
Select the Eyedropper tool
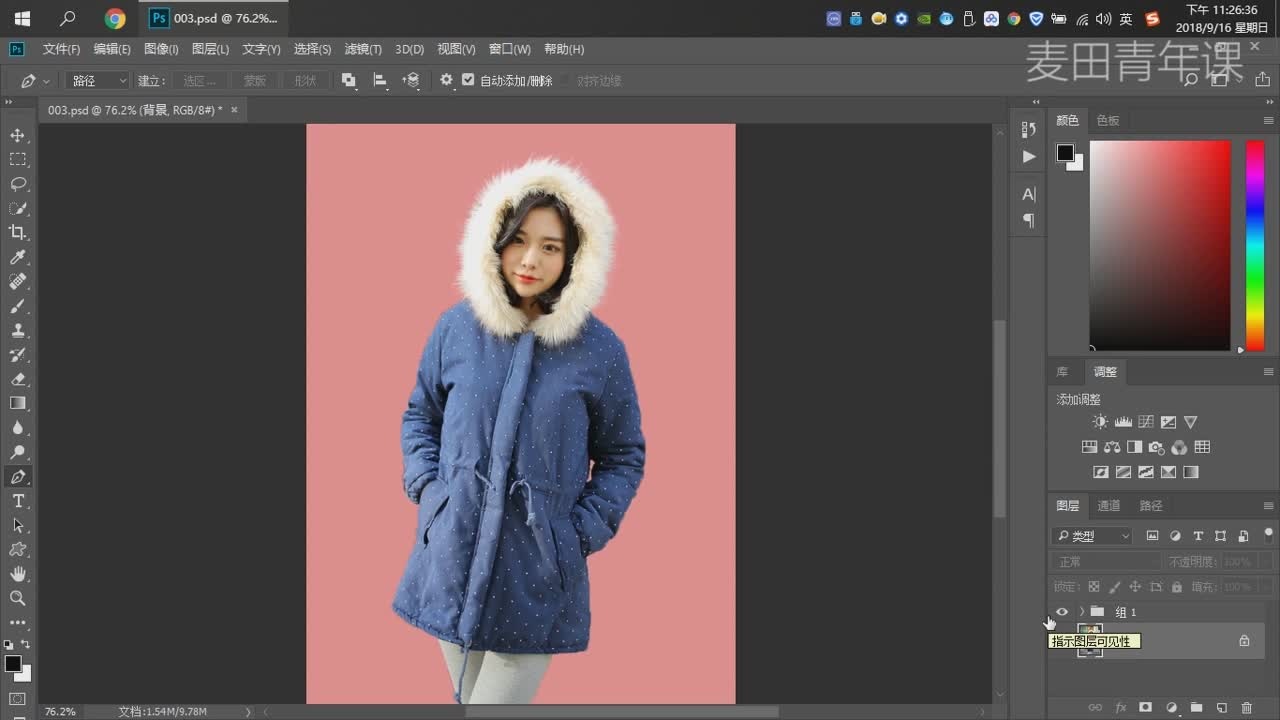coord(18,257)
